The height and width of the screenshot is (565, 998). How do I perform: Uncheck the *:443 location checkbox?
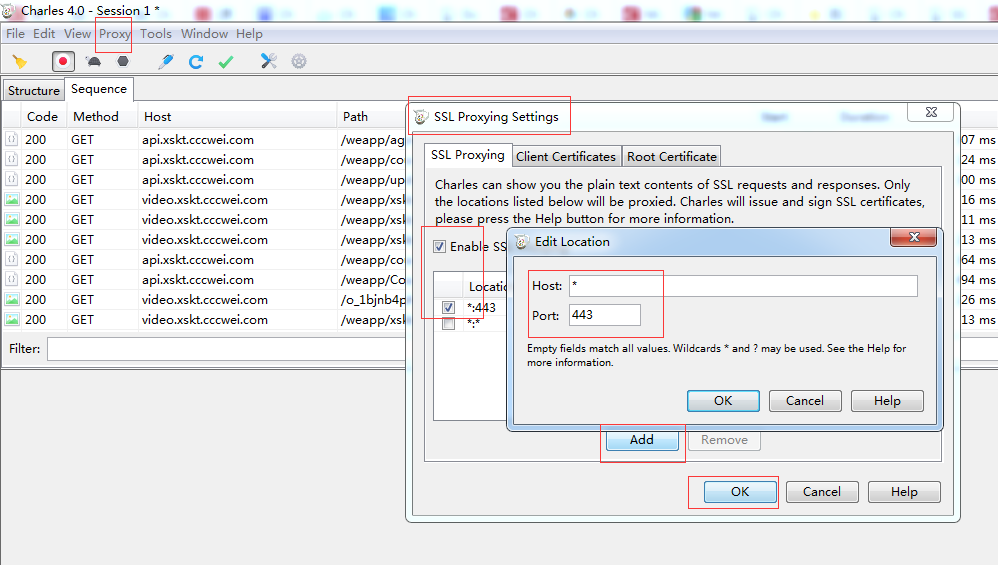click(449, 308)
